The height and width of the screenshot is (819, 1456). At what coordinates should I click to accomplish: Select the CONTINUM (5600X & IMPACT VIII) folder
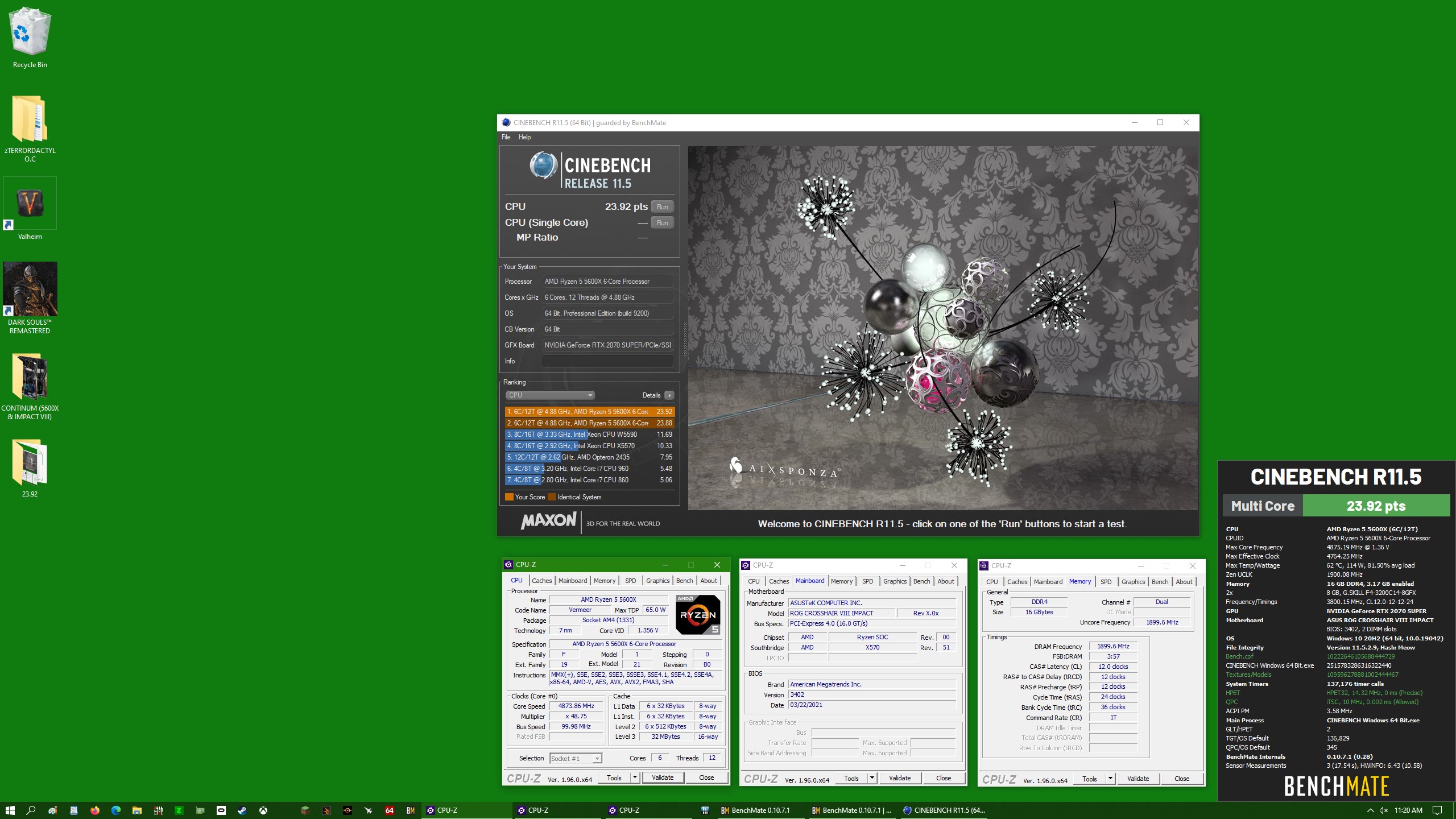pyautogui.click(x=30, y=387)
